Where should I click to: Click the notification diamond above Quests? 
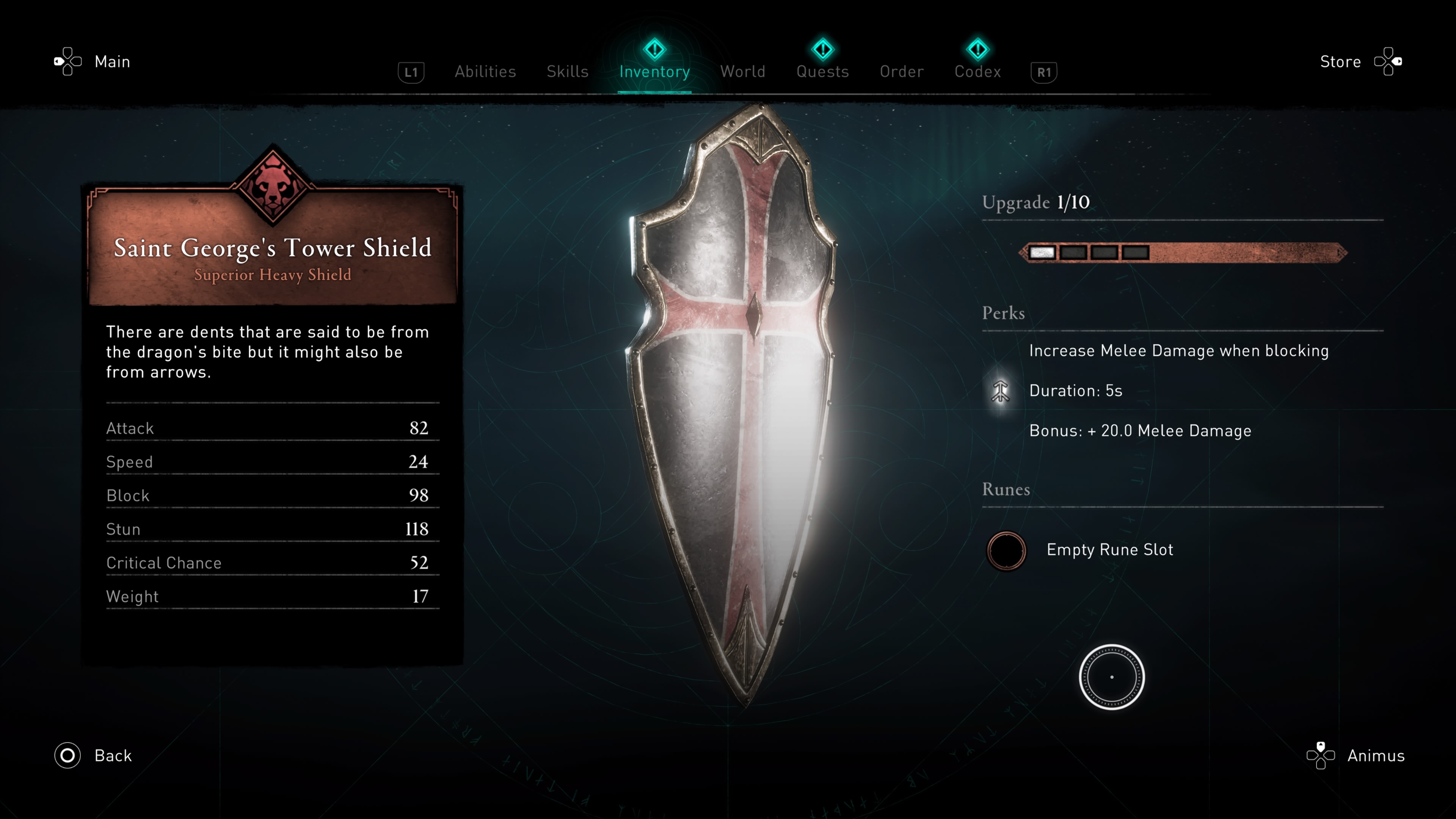(x=822, y=50)
